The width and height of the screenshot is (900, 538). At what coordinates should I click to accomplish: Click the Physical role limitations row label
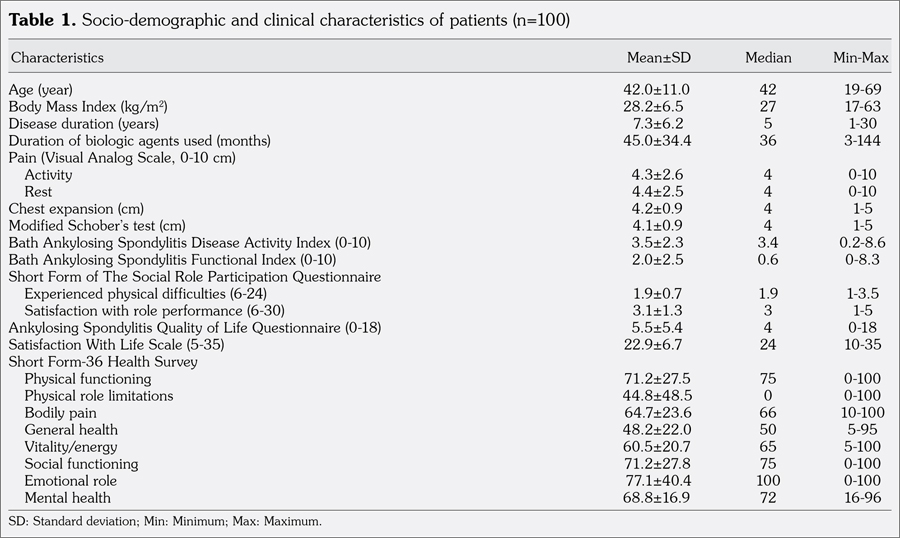pos(98,396)
